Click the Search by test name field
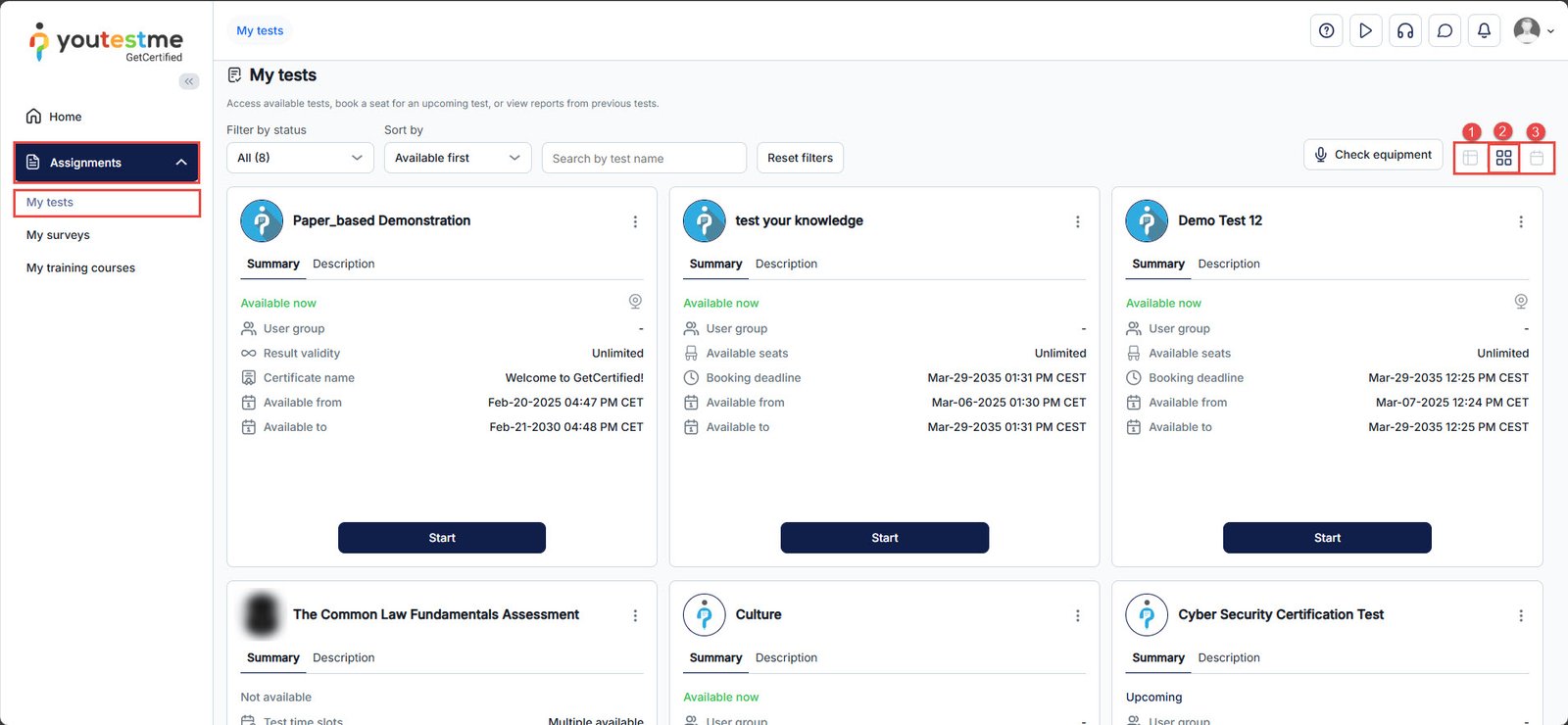This screenshot has height=725, width=1568. tap(643, 158)
